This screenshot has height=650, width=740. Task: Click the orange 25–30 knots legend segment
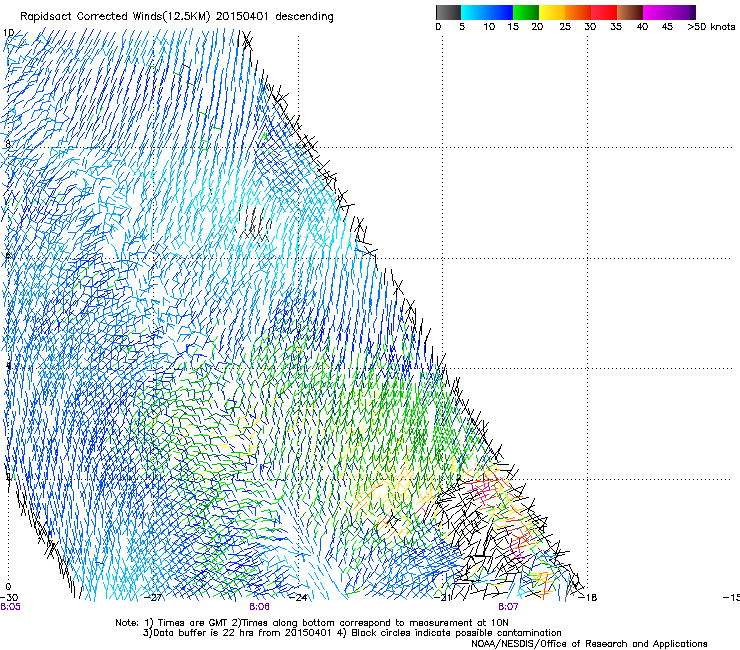pyautogui.click(x=578, y=12)
